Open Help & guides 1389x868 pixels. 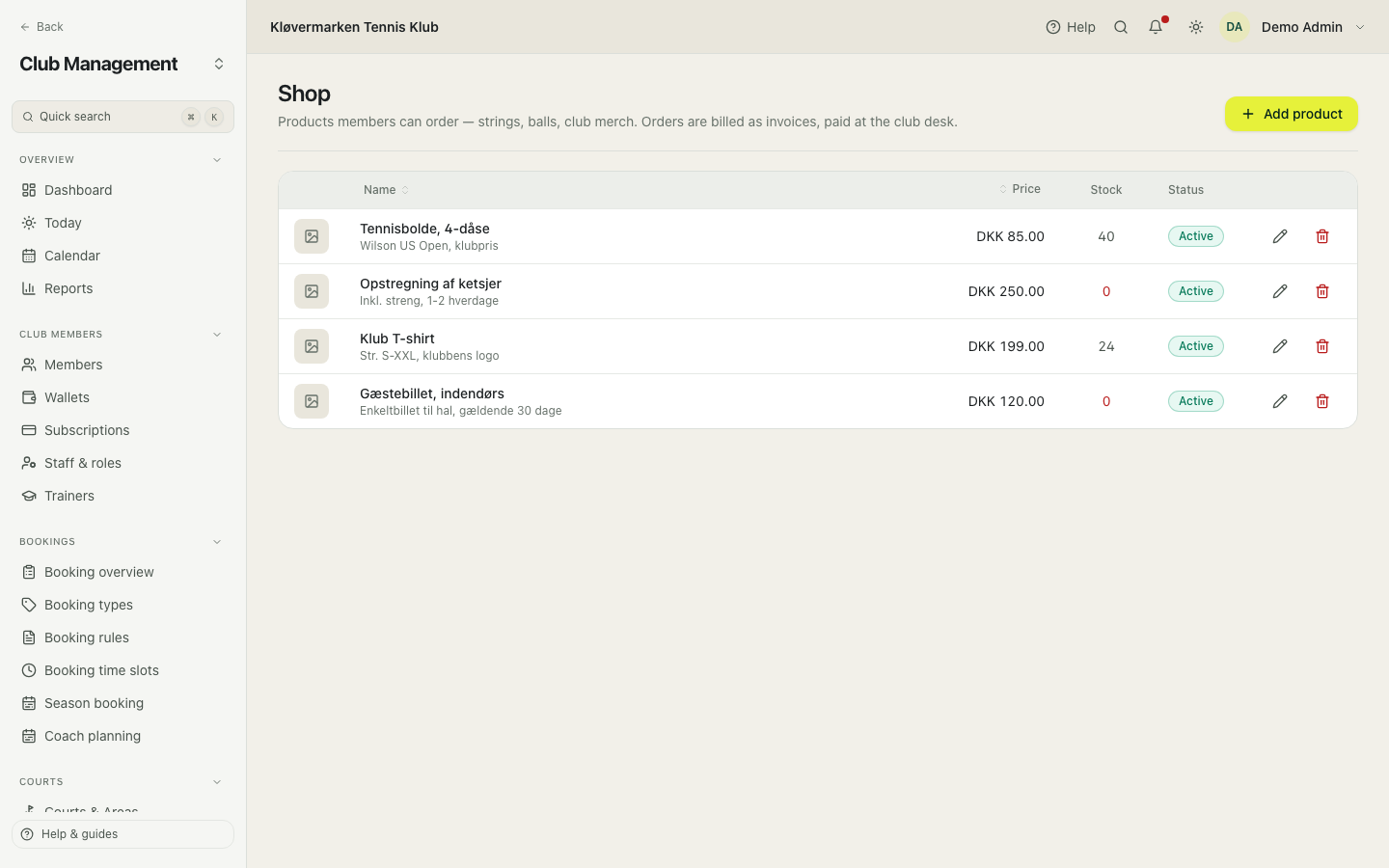[123, 834]
